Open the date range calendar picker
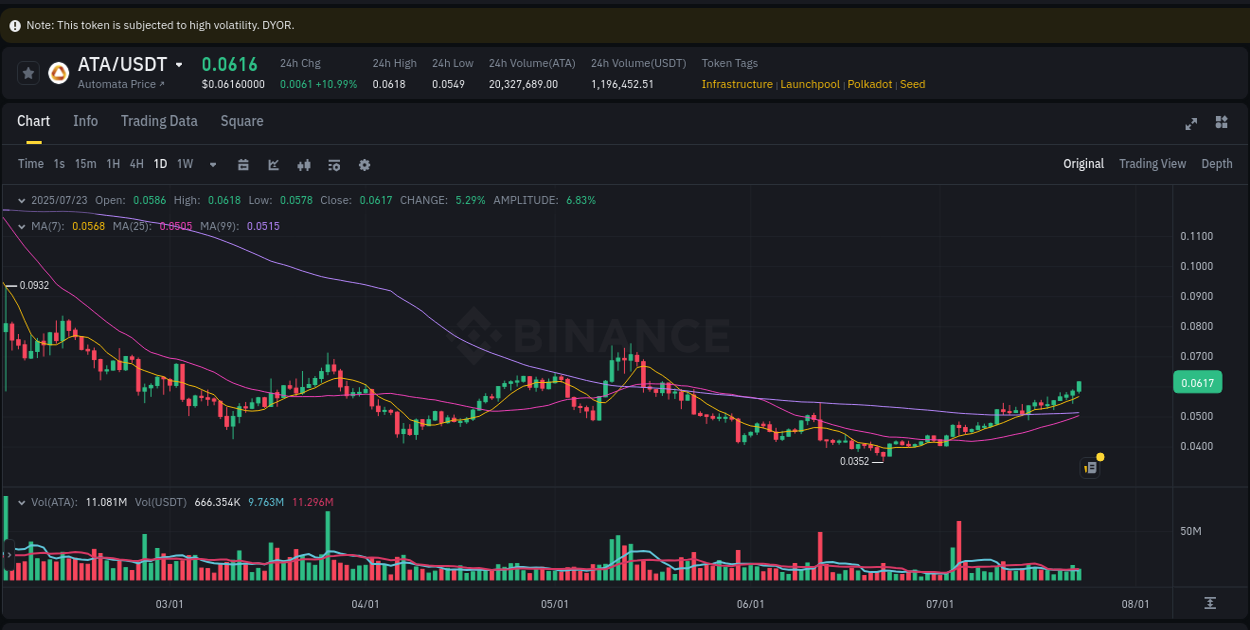 click(x=243, y=164)
